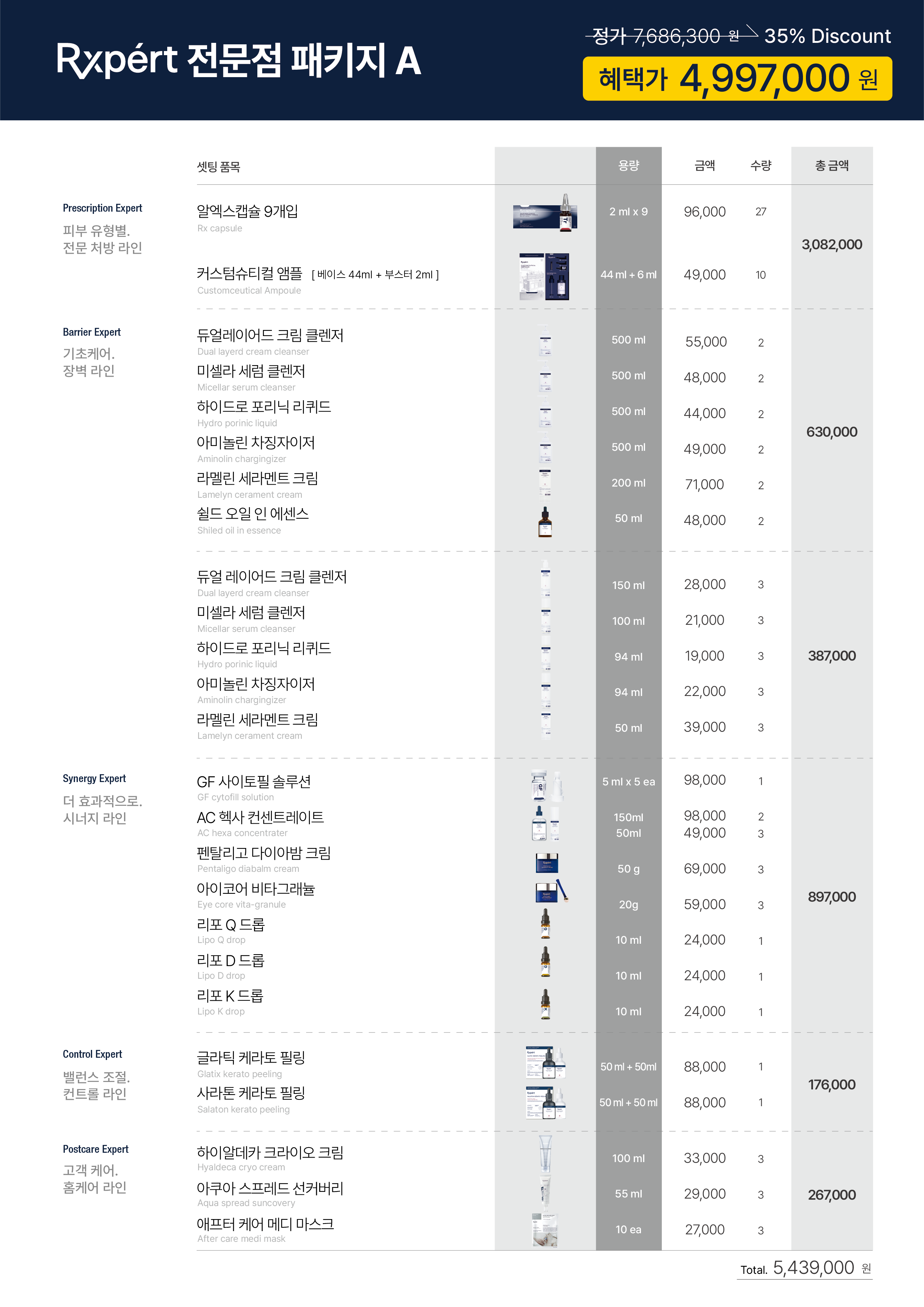Click the Lipo K drop bottle image
924x1307 pixels.
click(x=545, y=1005)
